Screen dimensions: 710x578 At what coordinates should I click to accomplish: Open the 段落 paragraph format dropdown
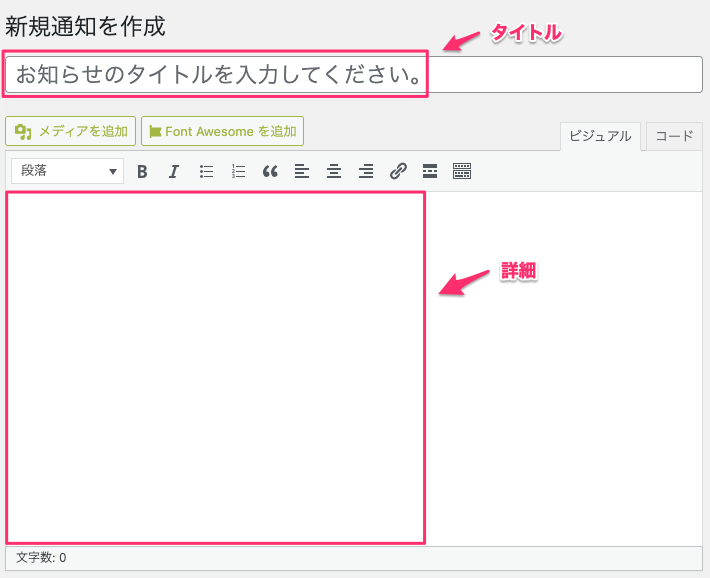click(x=68, y=171)
